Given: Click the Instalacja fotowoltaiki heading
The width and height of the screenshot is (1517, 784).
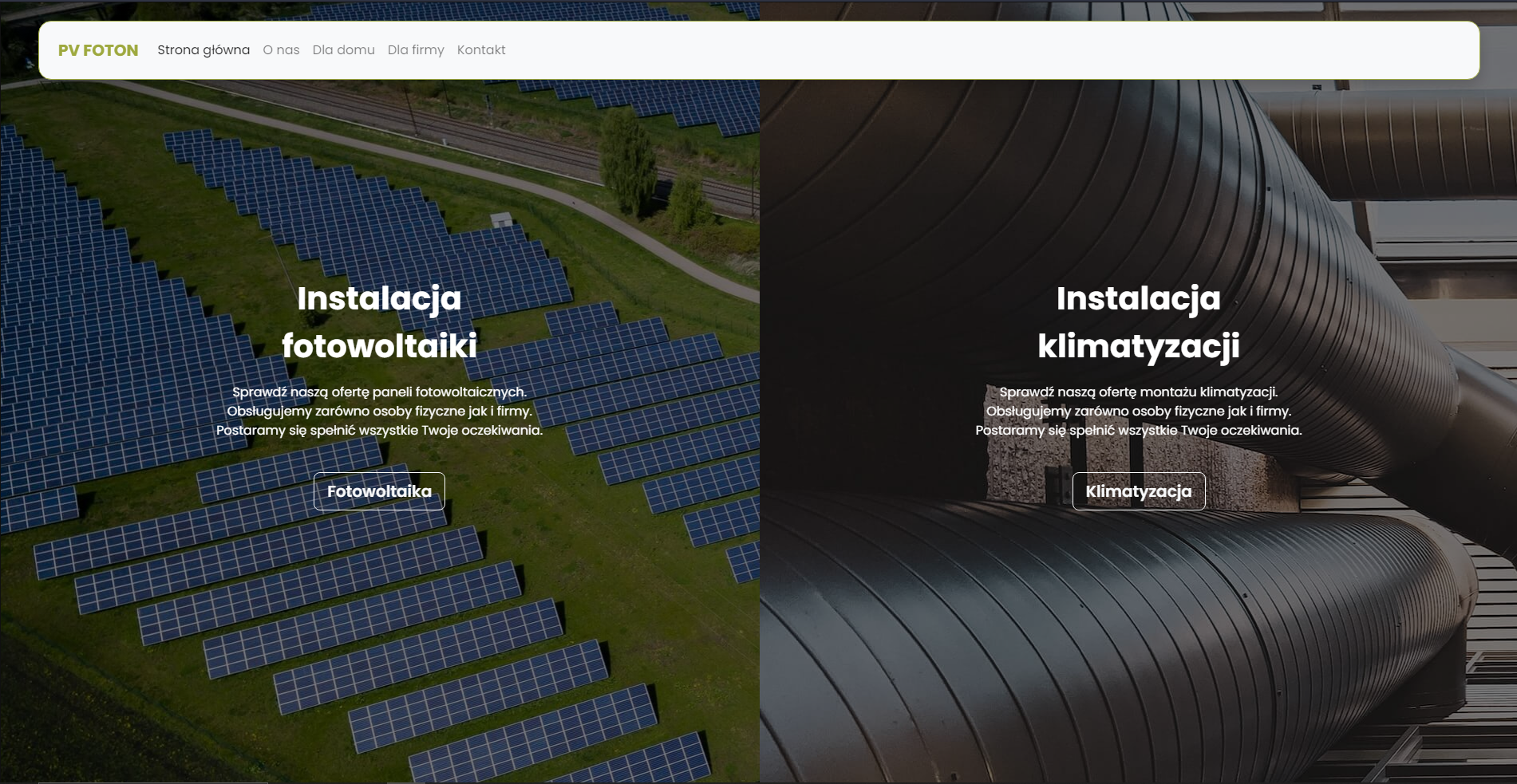Looking at the screenshot, I should [380, 322].
